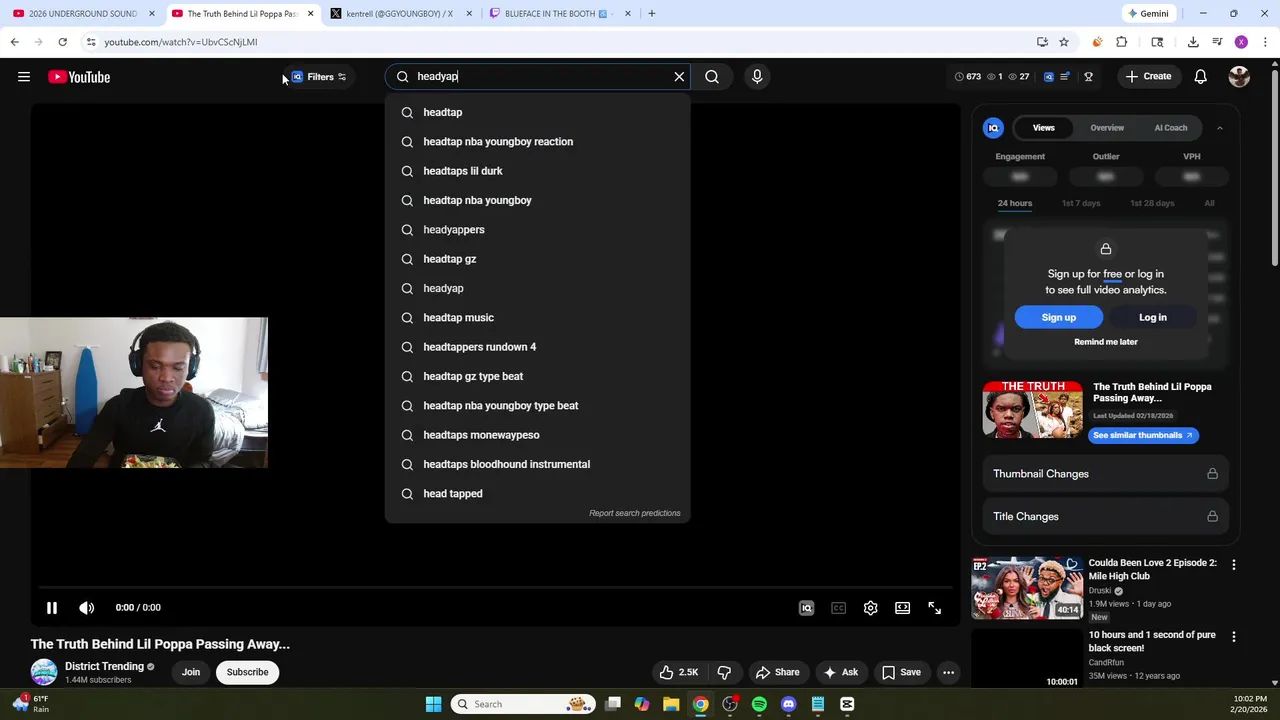Switch to theater mode

coord(902,607)
